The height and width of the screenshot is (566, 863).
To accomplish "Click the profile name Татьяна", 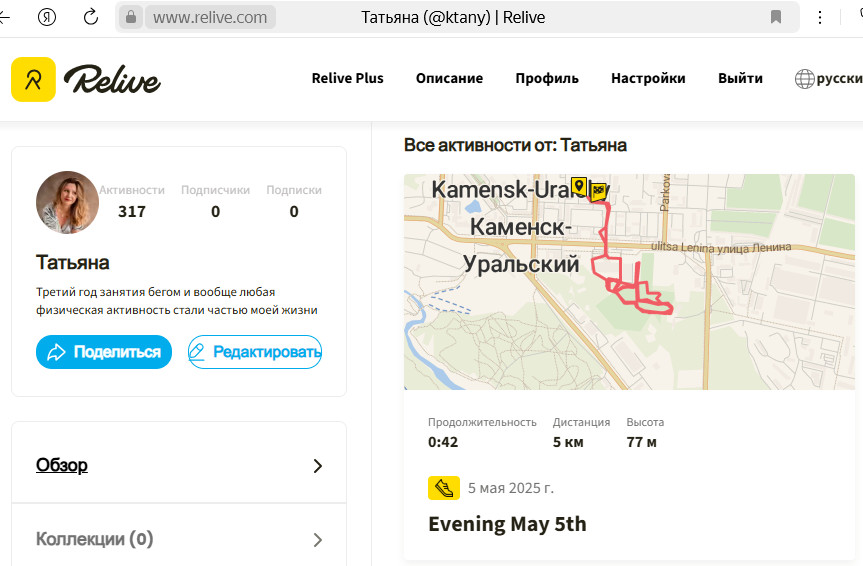I will point(73,263).
